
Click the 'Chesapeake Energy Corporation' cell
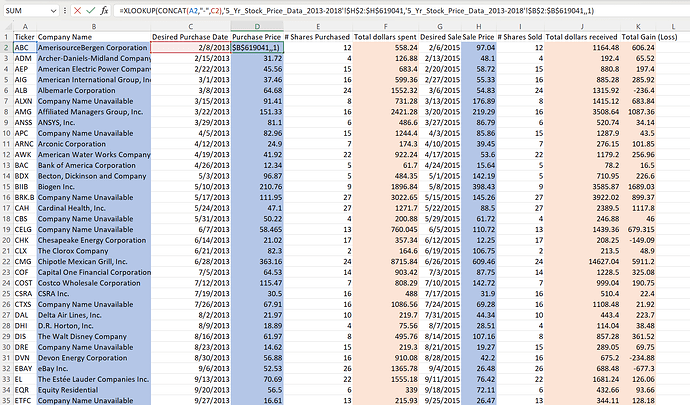pos(94,240)
